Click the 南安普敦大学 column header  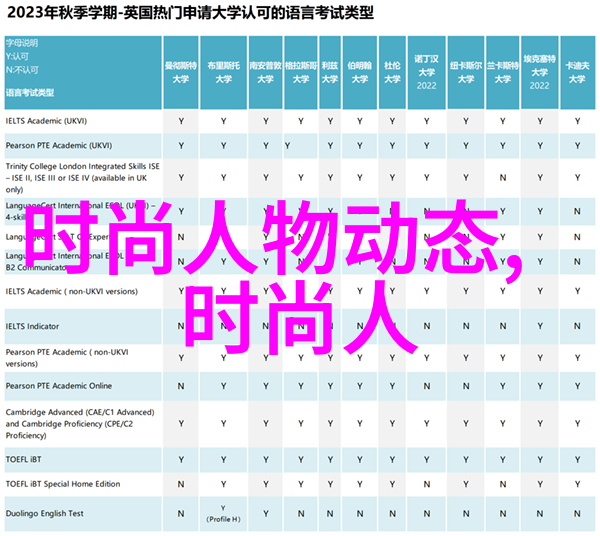tap(265, 68)
